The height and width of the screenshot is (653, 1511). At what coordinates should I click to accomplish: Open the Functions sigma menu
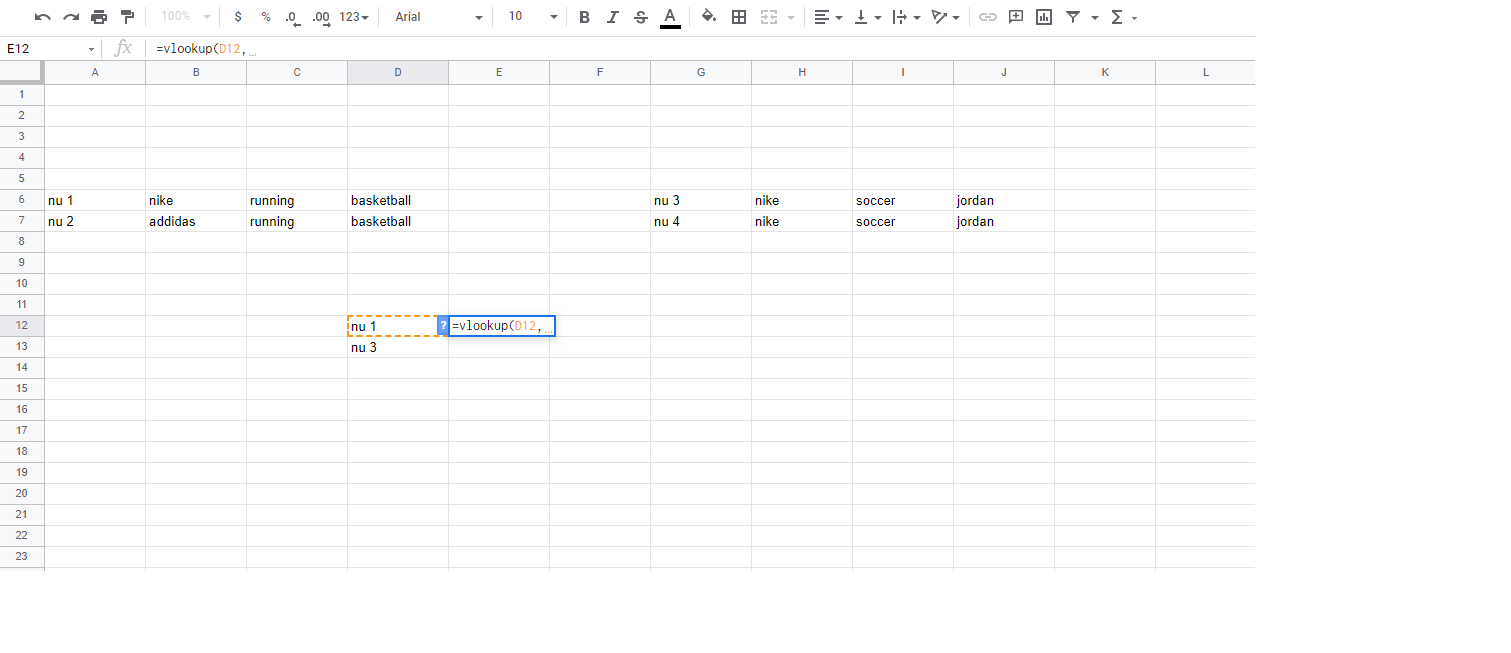coord(1118,17)
